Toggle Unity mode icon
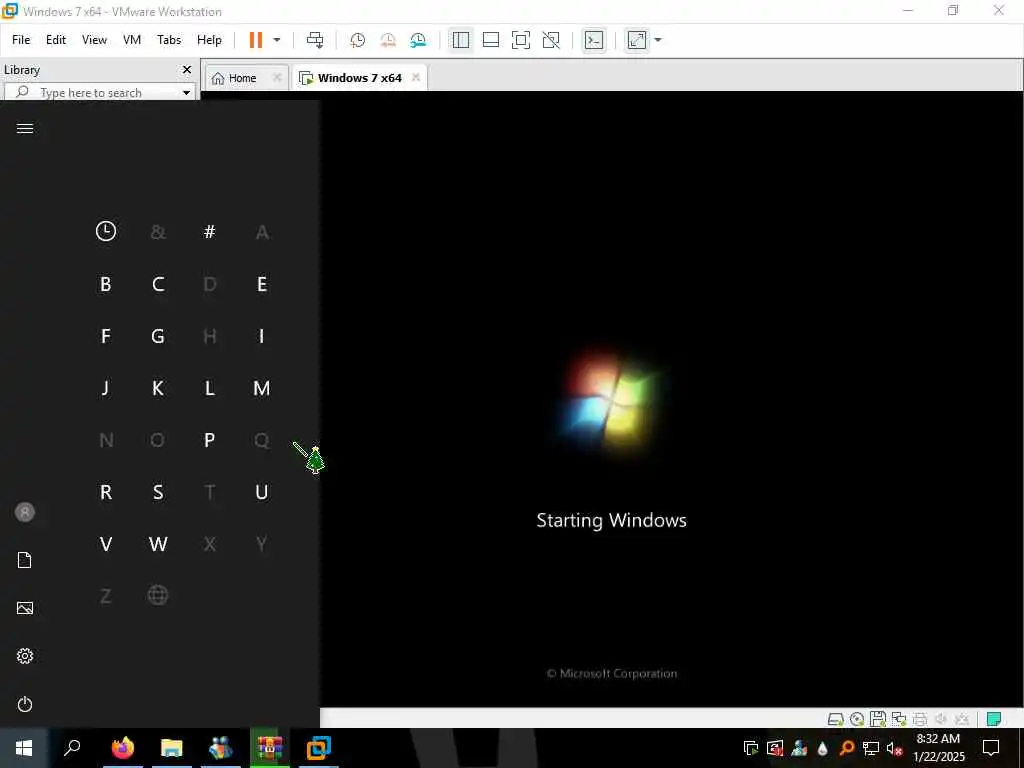Viewport: 1024px width, 768px height. [x=551, y=40]
